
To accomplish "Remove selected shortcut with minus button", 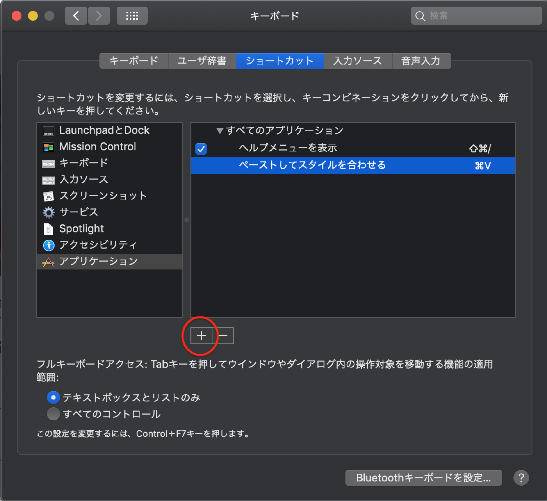I will [x=223, y=336].
